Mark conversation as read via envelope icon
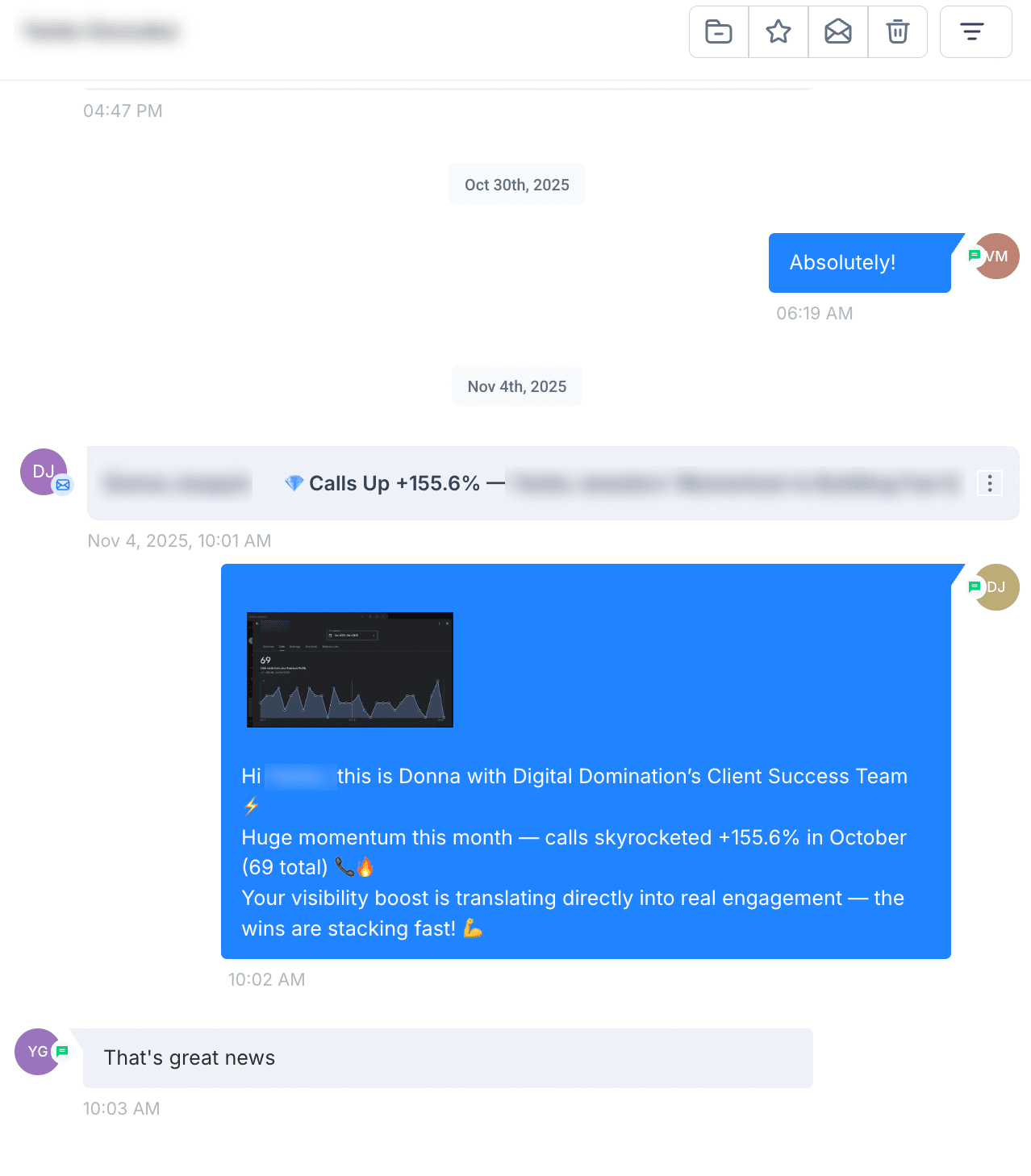Image resolution: width=1031 pixels, height=1176 pixels. pos(838,32)
